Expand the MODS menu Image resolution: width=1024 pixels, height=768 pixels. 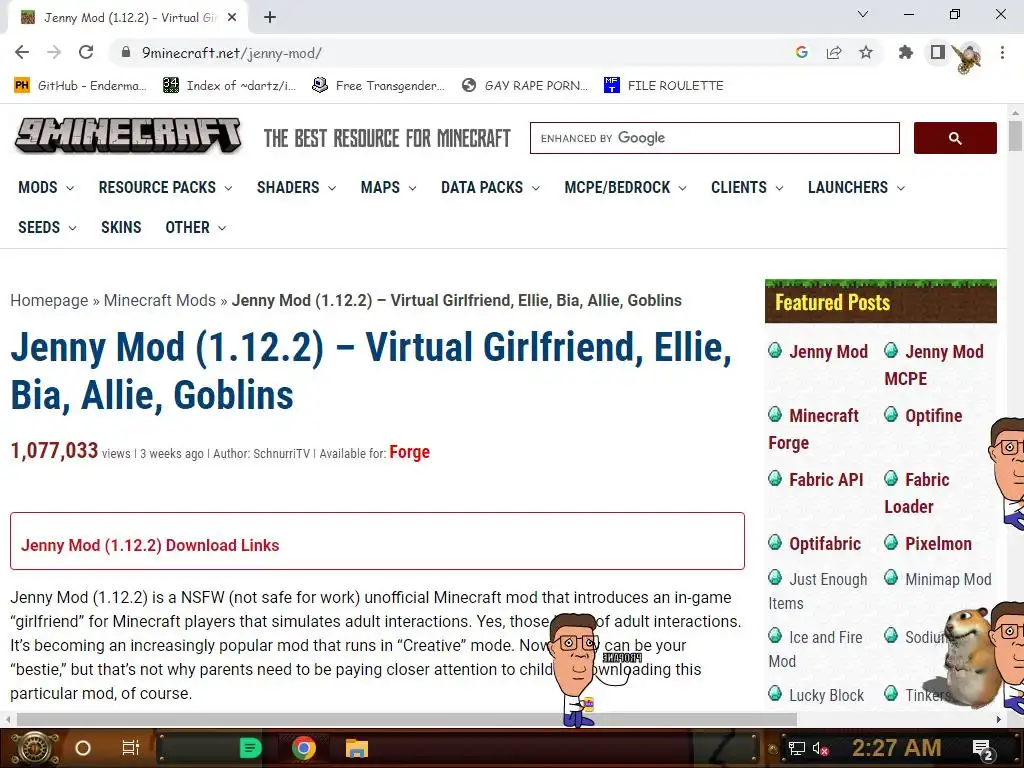[46, 187]
